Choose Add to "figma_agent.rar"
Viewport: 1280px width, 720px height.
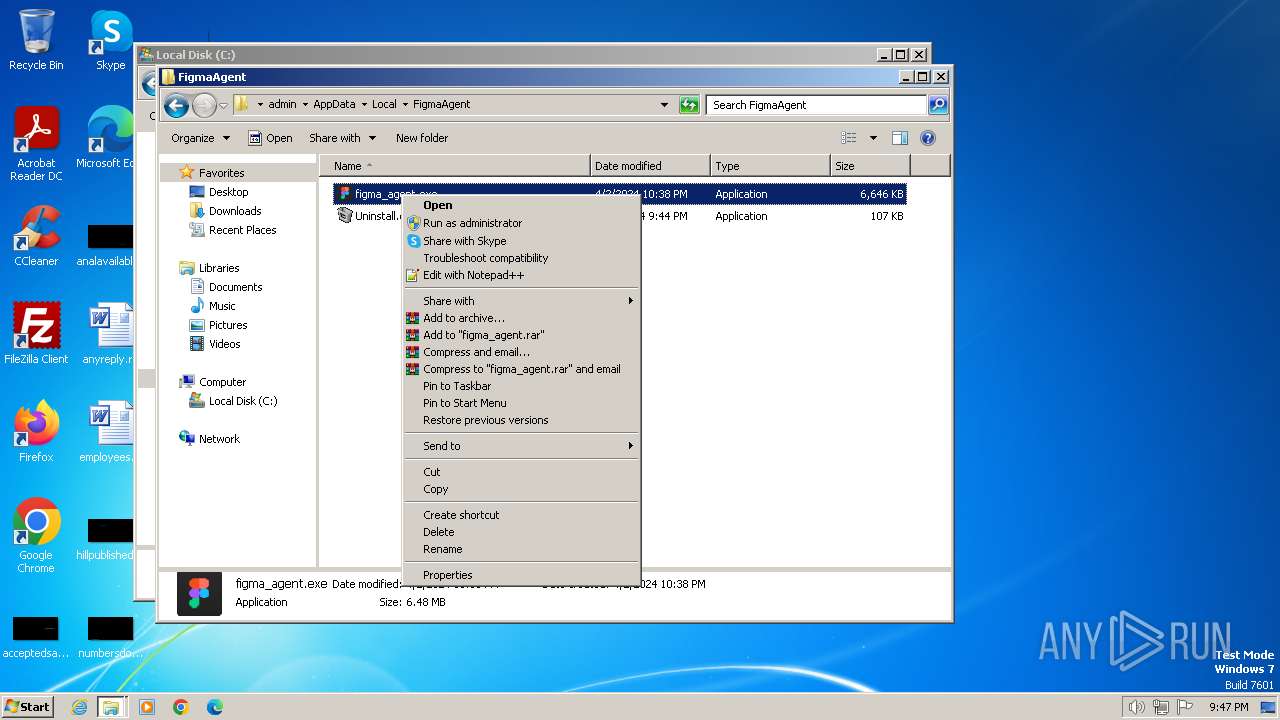[x=521, y=335]
